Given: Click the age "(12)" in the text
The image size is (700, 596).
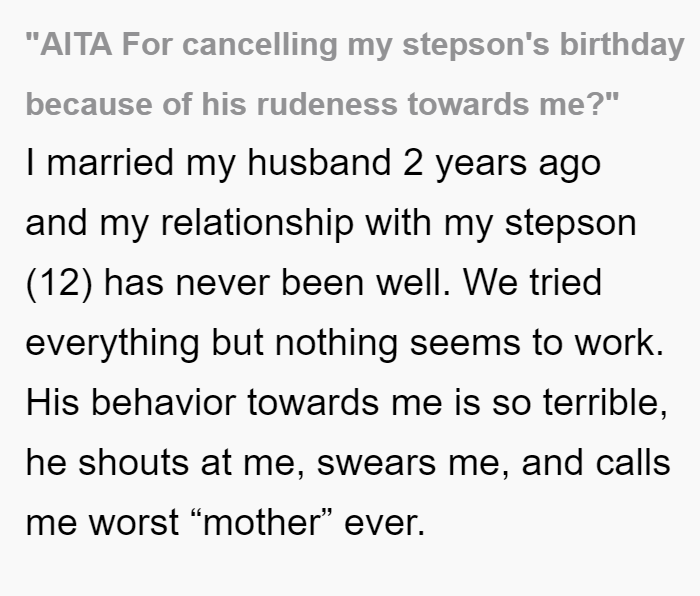Looking at the screenshot, I should tap(59, 283).
